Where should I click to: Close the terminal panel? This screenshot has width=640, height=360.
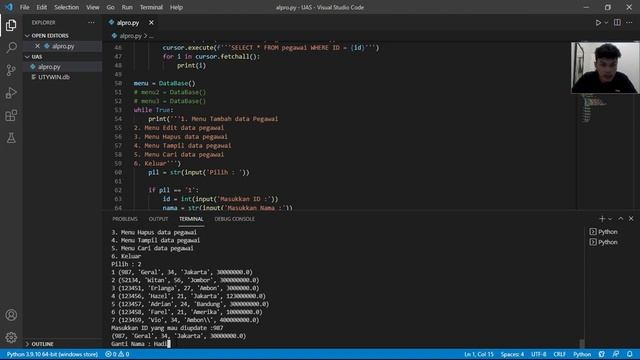(x=631, y=219)
